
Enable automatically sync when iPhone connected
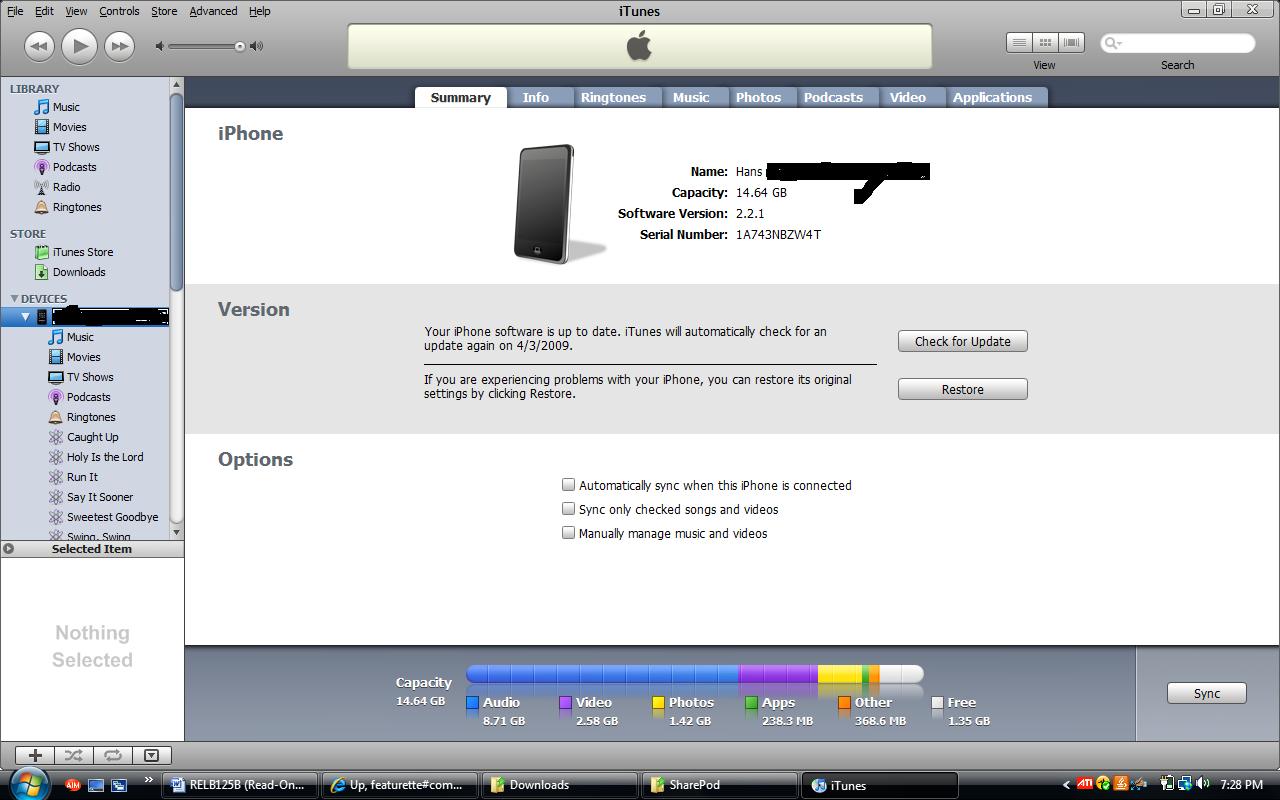568,485
